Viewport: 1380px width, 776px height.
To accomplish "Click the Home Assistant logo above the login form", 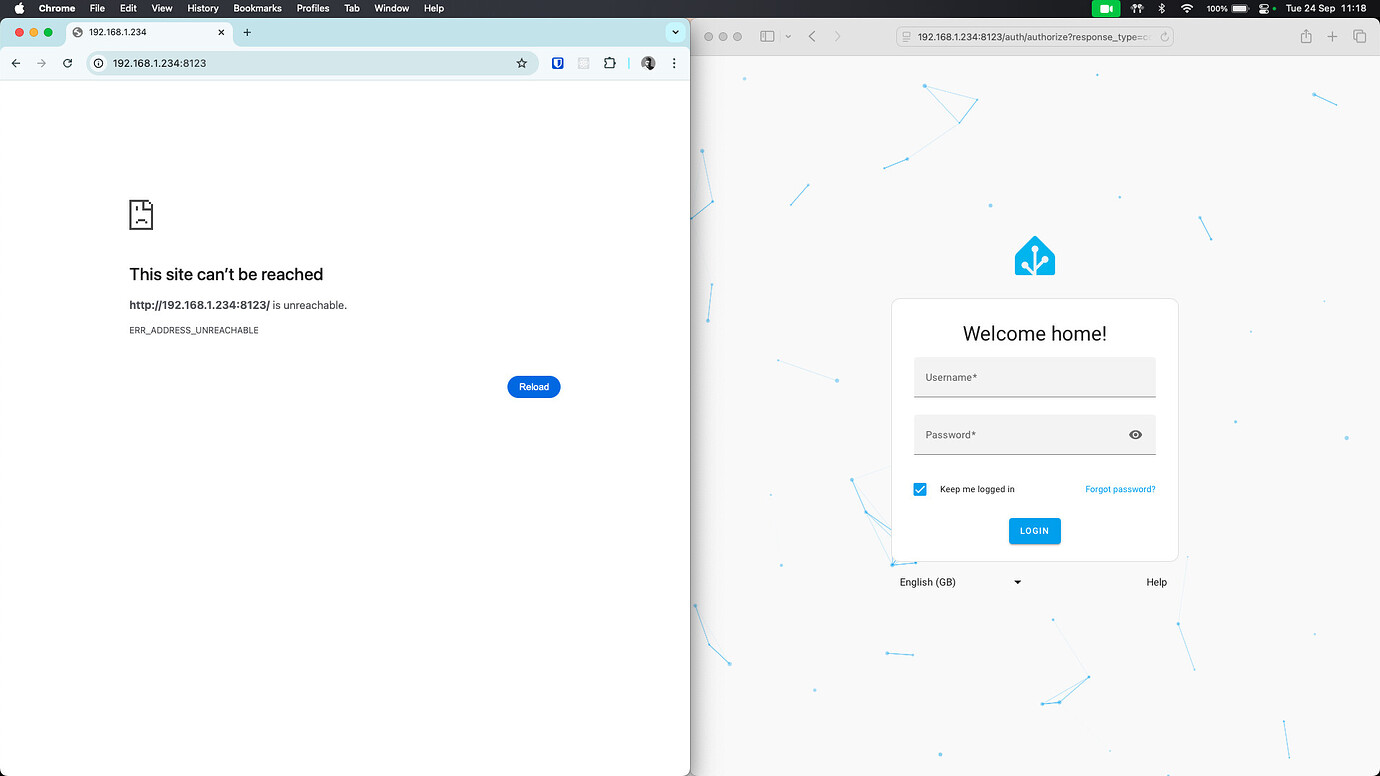I will tap(1034, 255).
